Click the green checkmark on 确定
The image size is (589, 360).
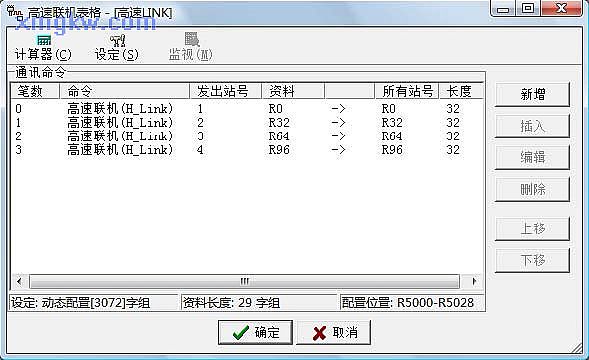(x=240, y=332)
